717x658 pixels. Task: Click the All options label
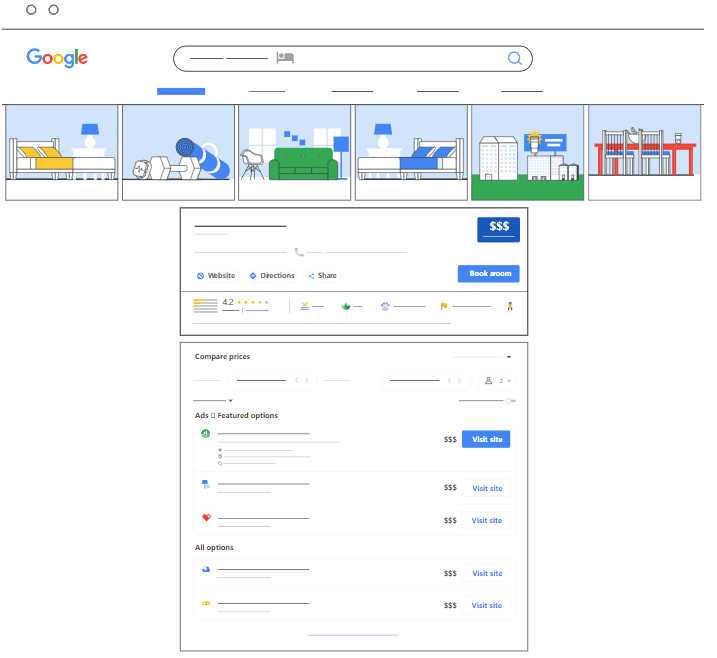(x=214, y=548)
